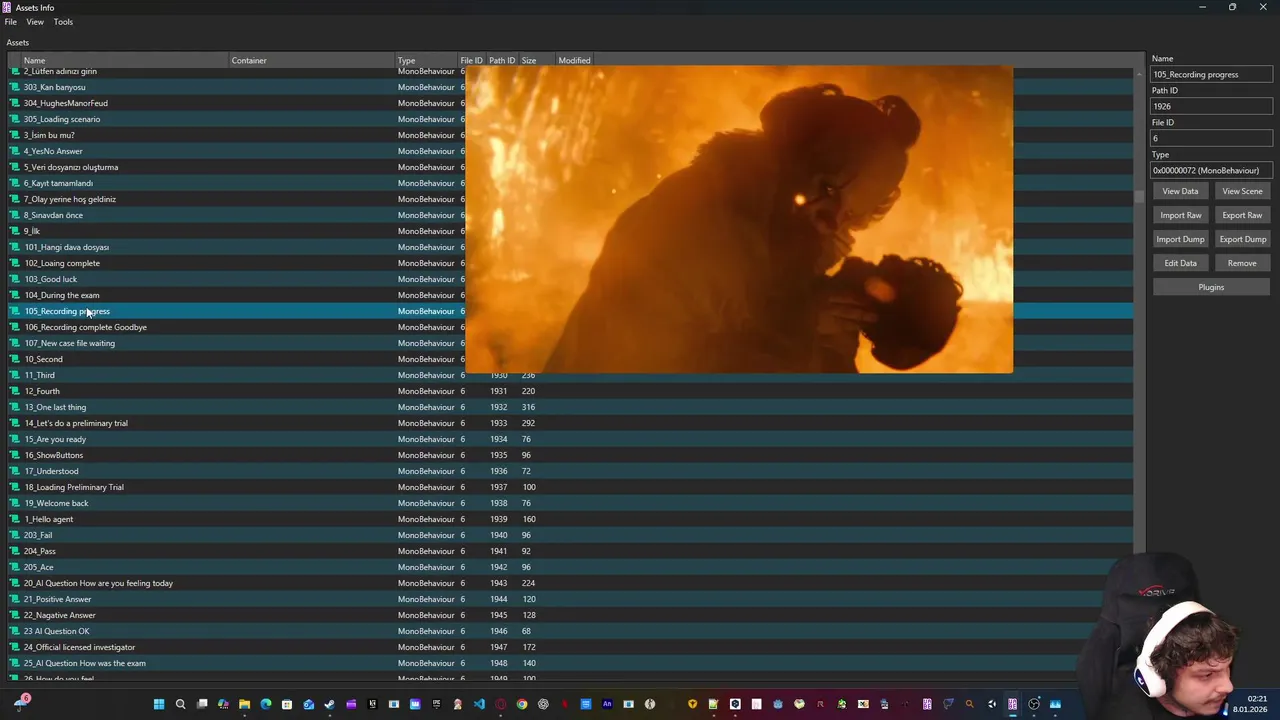Select the 13_One last thing row

click(x=570, y=407)
